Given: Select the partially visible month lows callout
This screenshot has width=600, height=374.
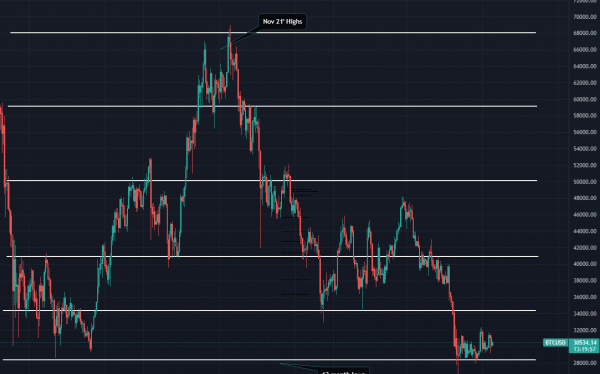Looking at the screenshot, I should (343, 371).
